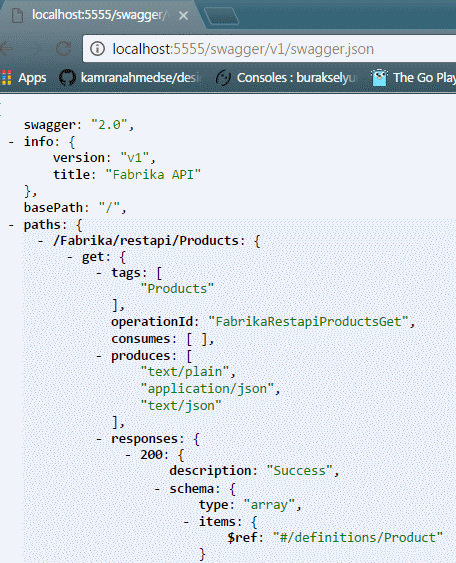Viewport: 456px width, 563px height.
Task: Click the address bar URL
Action: pos(243,49)
